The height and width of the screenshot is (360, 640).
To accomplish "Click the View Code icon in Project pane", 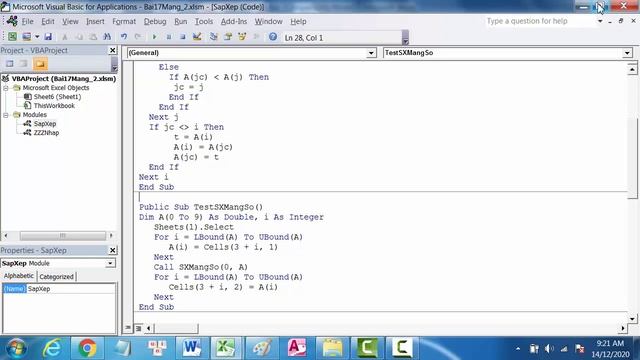I will coord(10,64).
